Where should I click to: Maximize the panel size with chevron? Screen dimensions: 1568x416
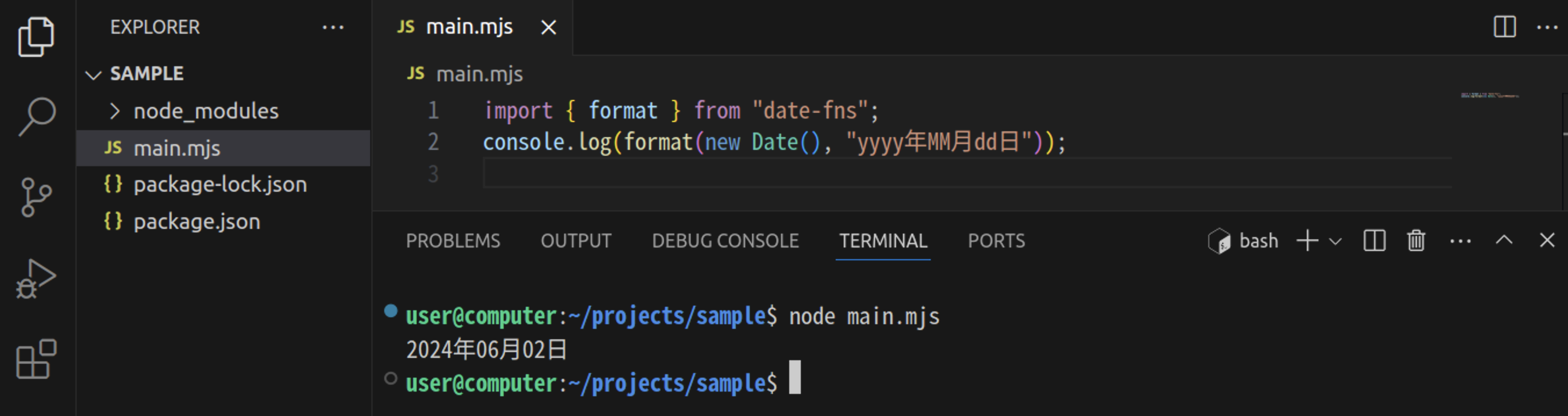coord(1504,241)
